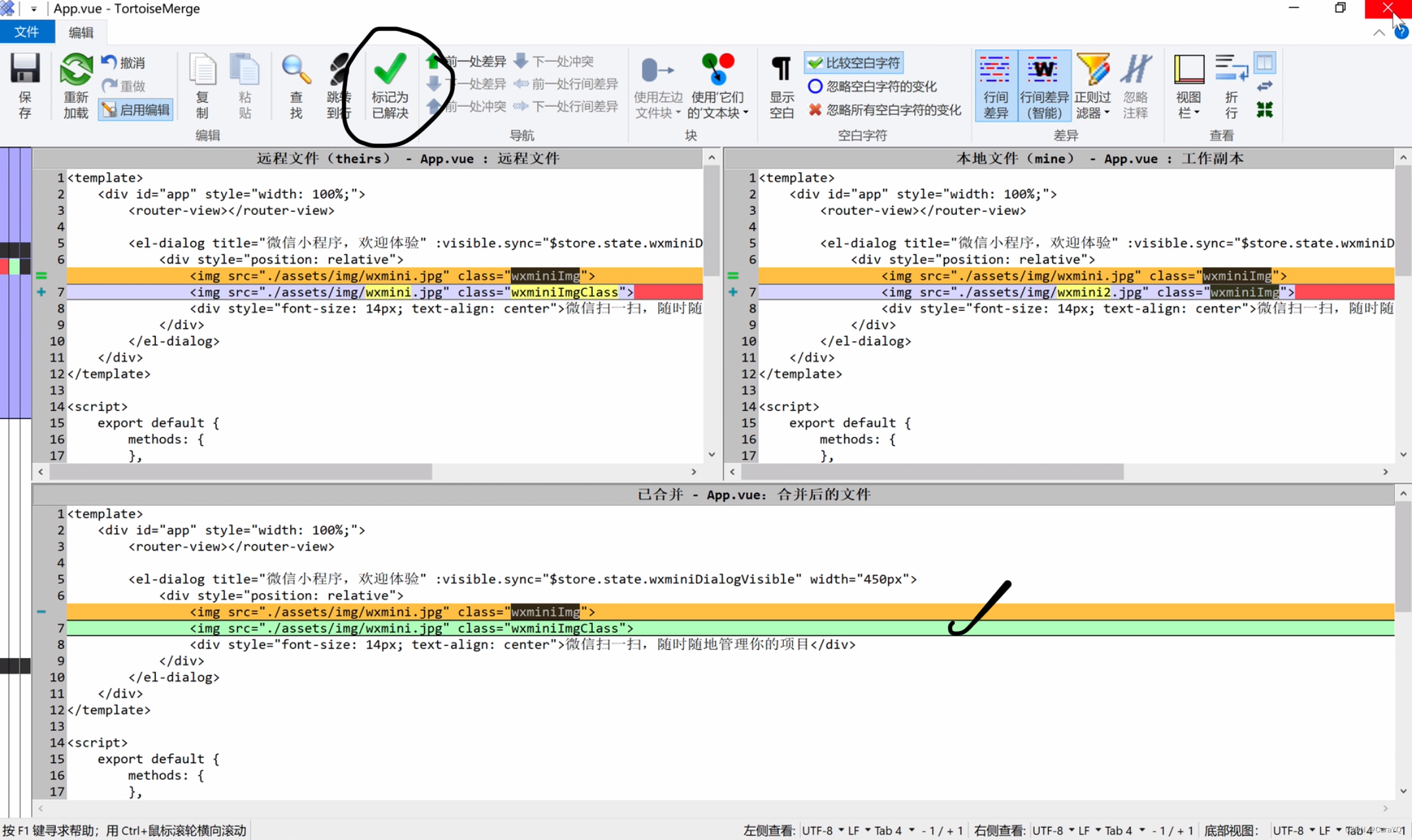This screenshot has width=1412, height=840.
Task: Click line 2 div id app in mine pane
Action: click(923, 194)
